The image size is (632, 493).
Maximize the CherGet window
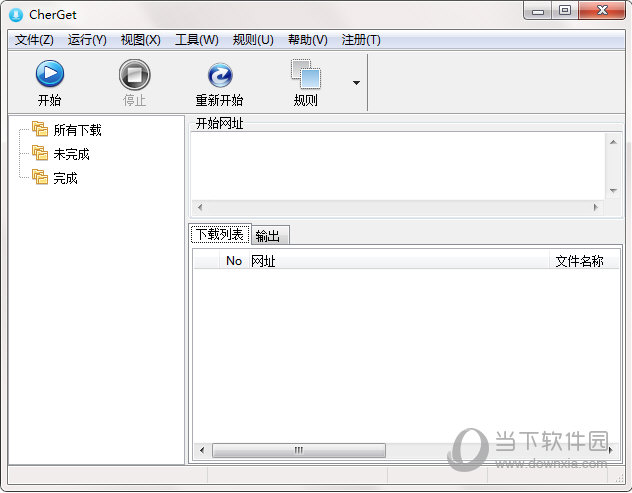click(x=565, y=10)
